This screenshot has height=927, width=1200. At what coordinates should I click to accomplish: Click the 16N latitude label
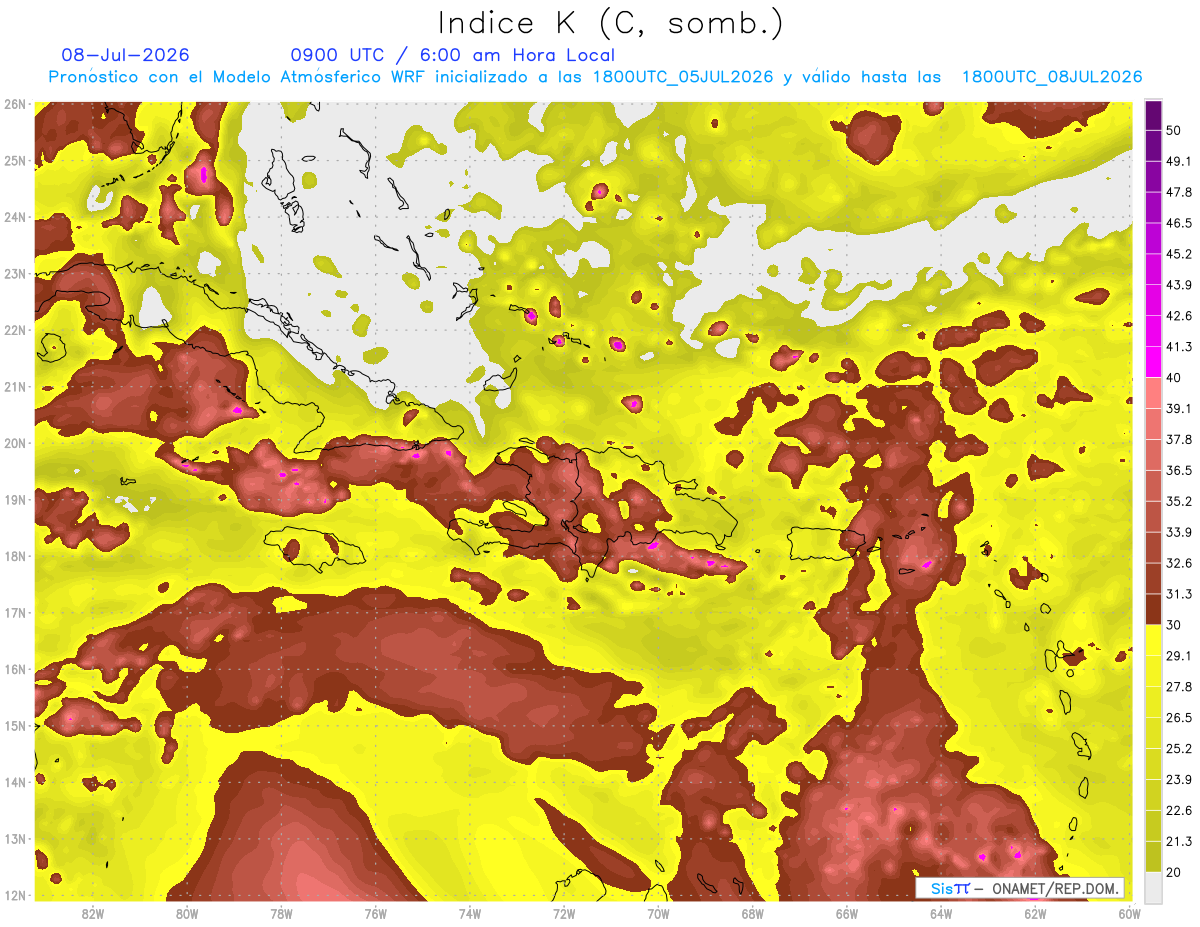tap(15, 669)
